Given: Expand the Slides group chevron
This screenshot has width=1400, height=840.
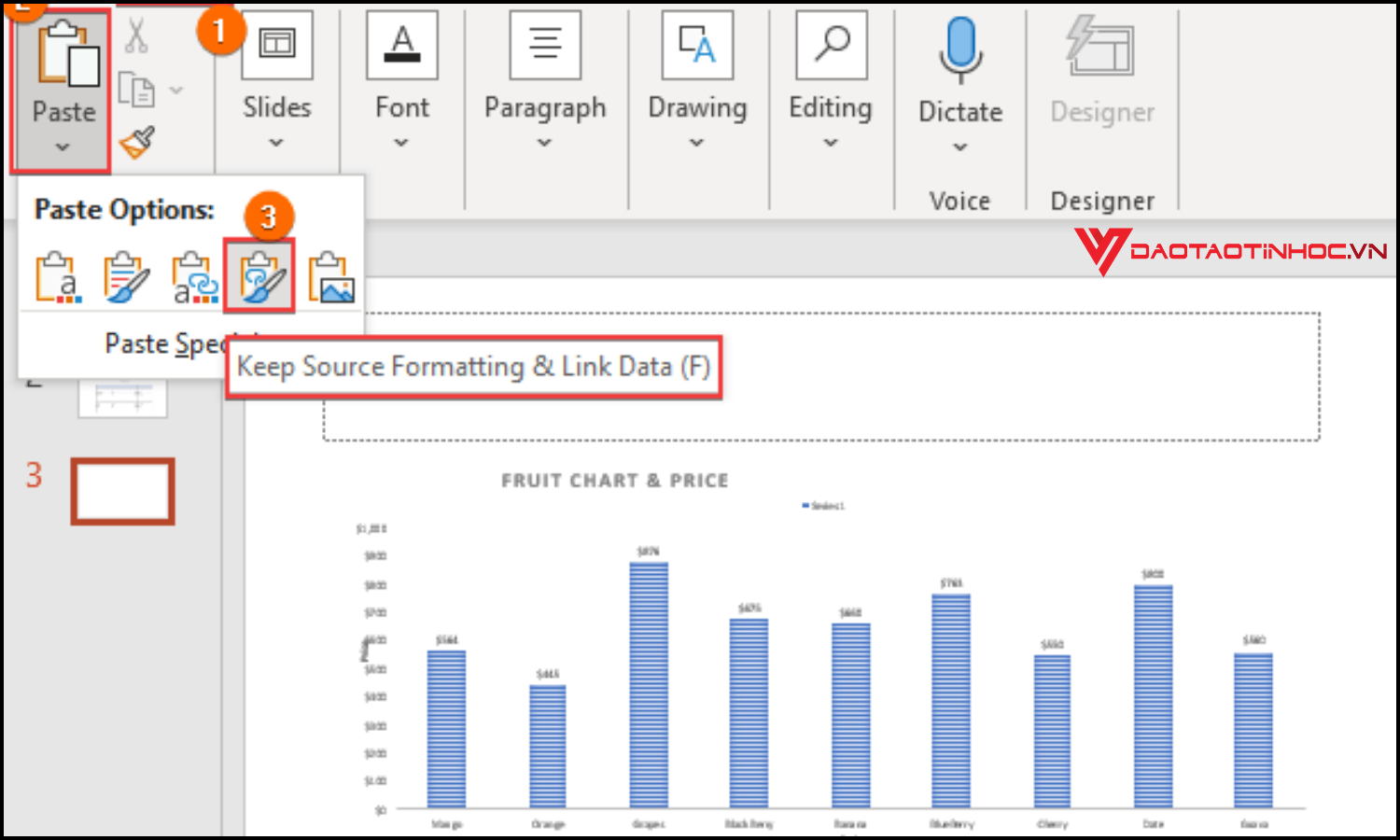Looking at the screenshot, I should tap(275, 143).
